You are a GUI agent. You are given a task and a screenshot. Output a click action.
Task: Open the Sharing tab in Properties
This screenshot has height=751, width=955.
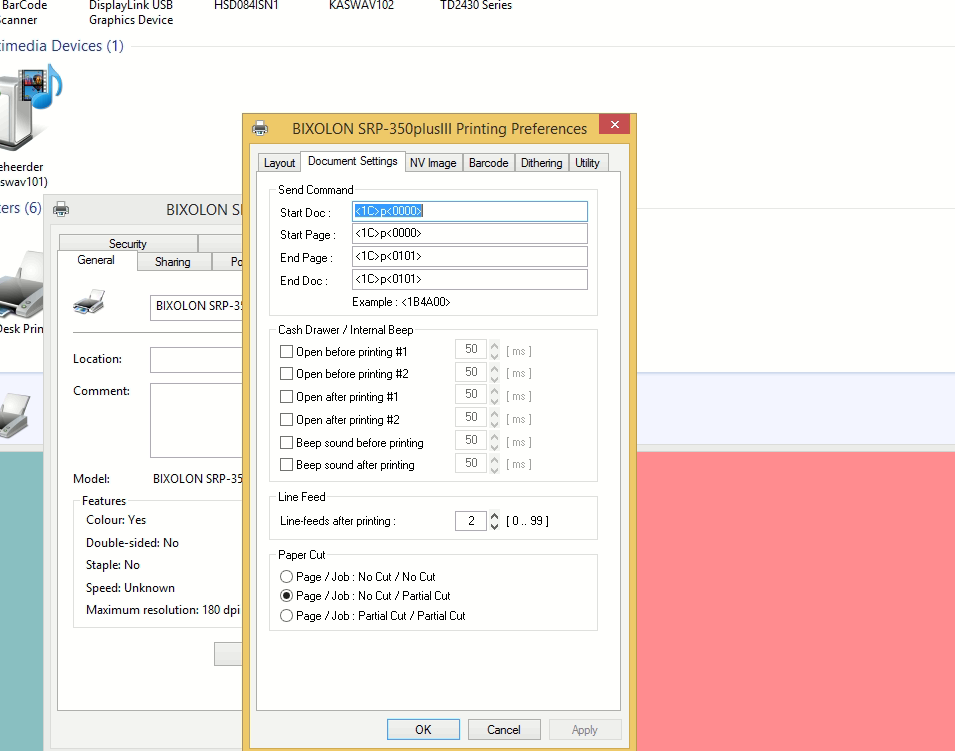click(x=172, y=262)
